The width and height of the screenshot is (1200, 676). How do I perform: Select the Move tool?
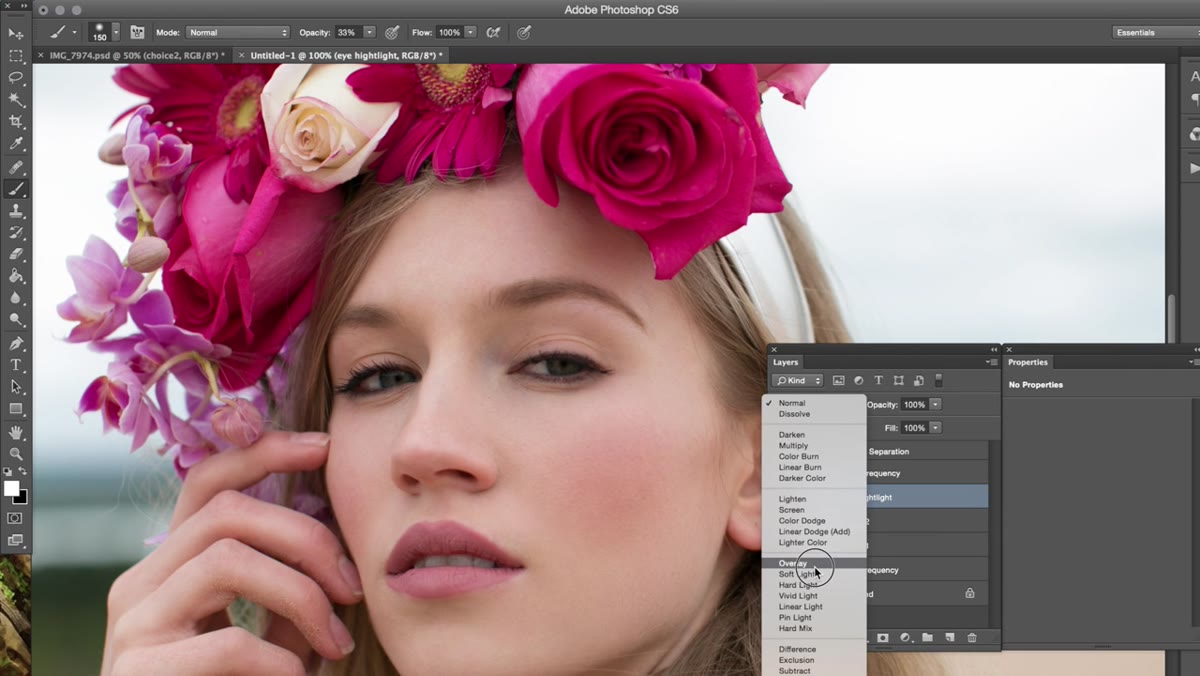coord(16,34)
